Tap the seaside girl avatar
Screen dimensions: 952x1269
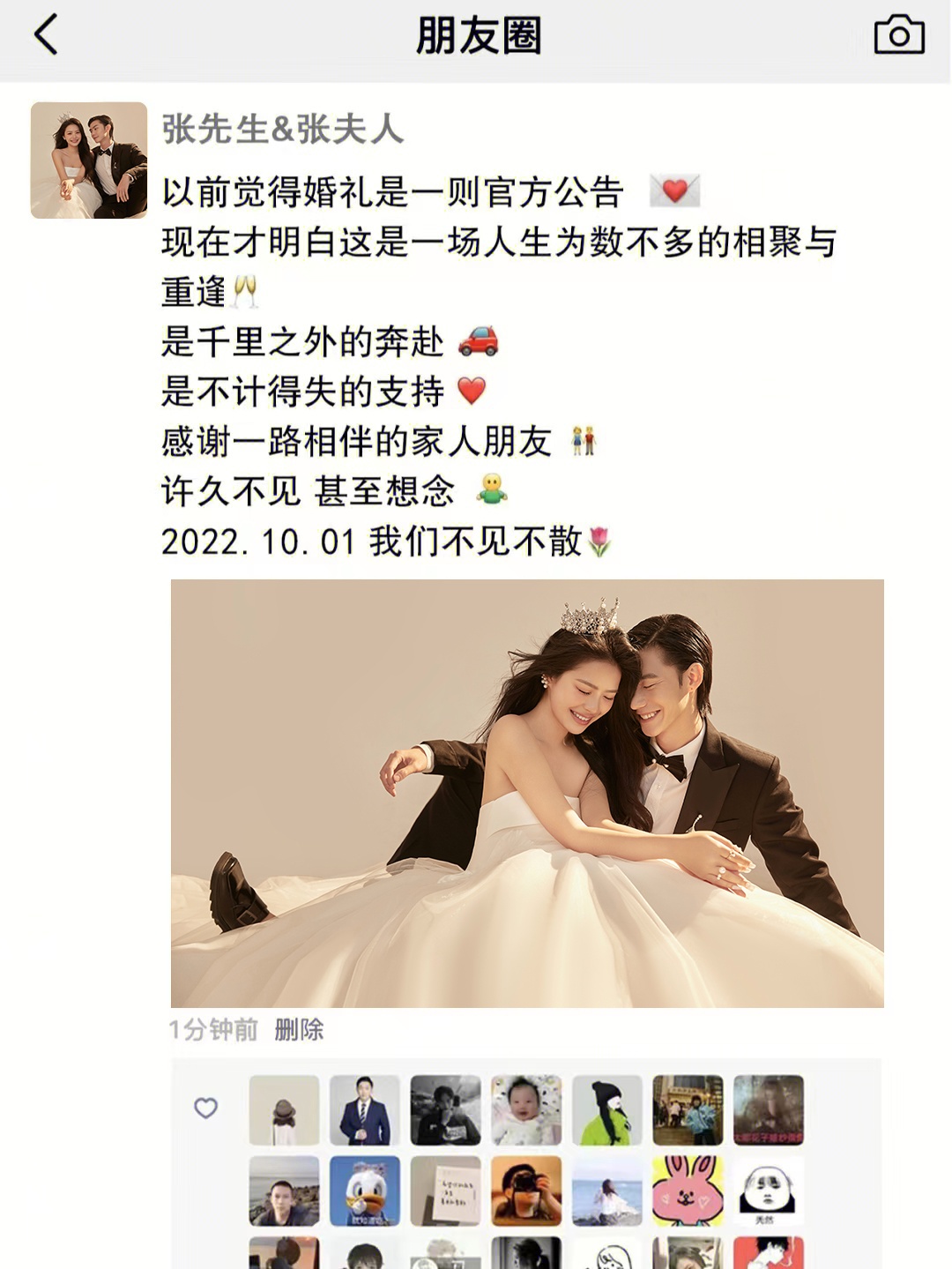pyautogui.click(x=607, y=1191)
